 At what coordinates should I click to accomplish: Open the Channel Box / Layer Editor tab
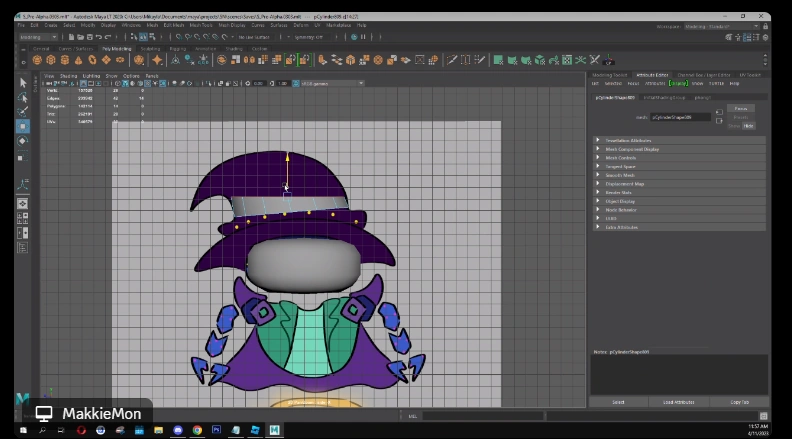tap(704, 75)
